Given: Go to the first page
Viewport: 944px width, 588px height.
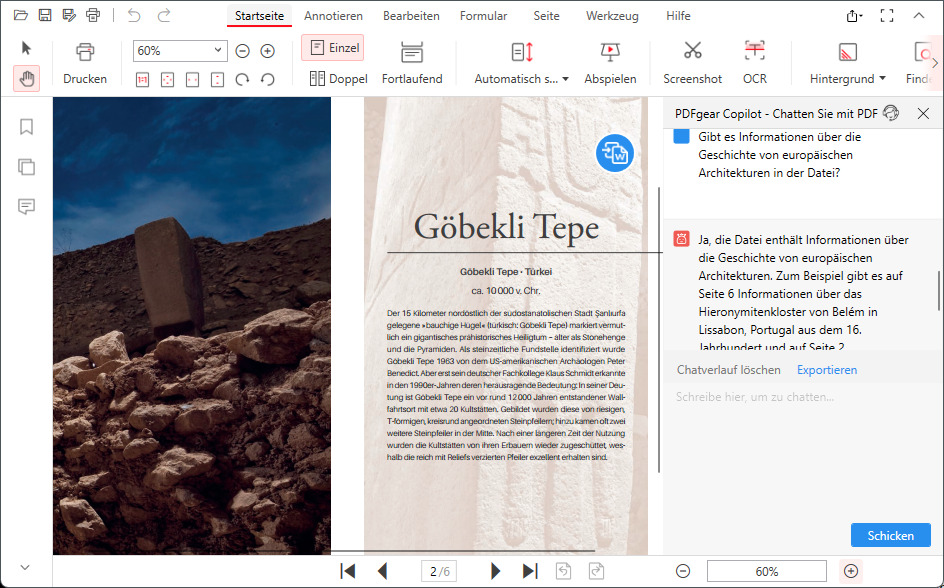Looking at the screenshot, I should [347, 571].
